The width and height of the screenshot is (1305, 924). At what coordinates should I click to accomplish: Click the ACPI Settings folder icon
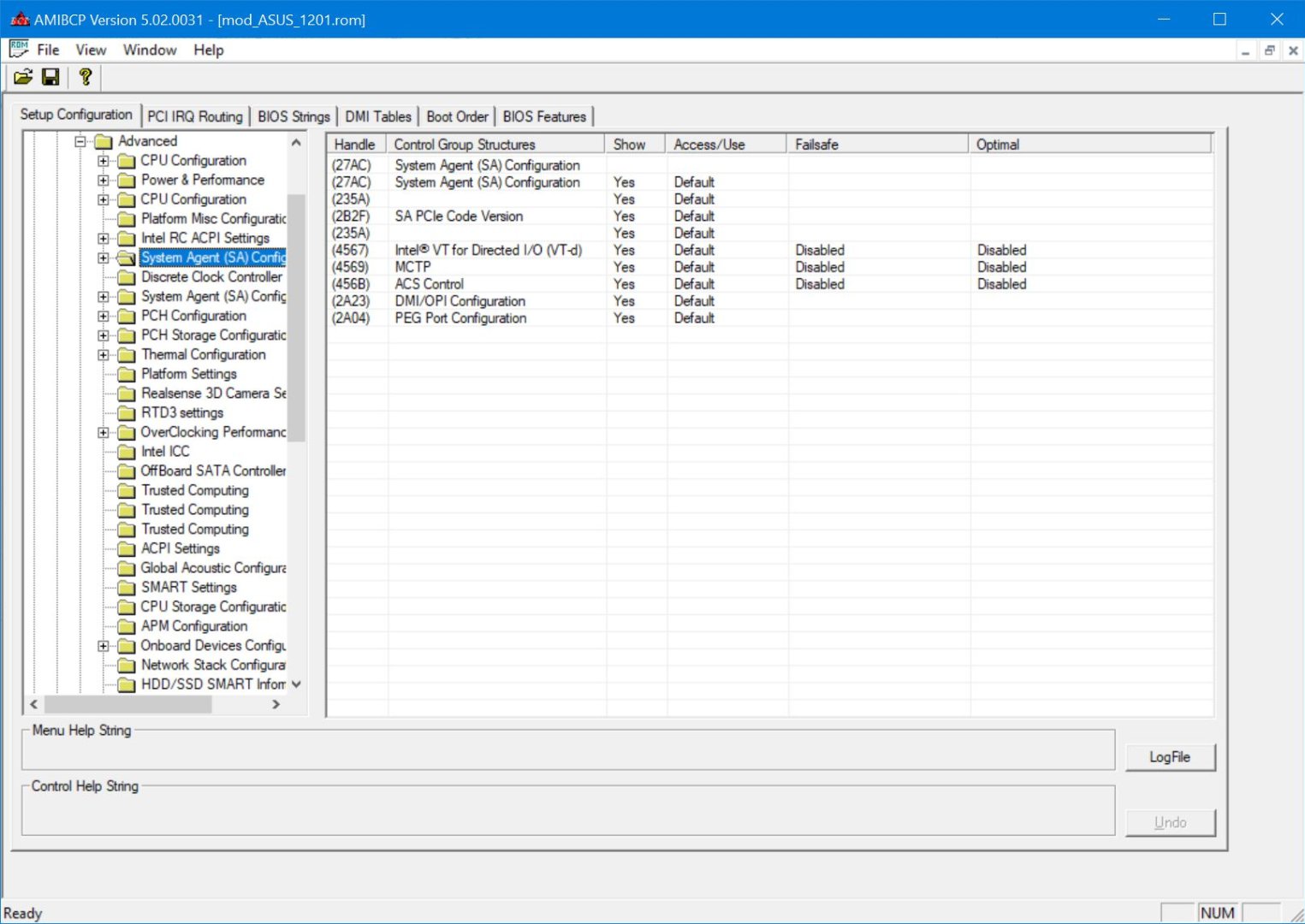[x=127, y=548]
